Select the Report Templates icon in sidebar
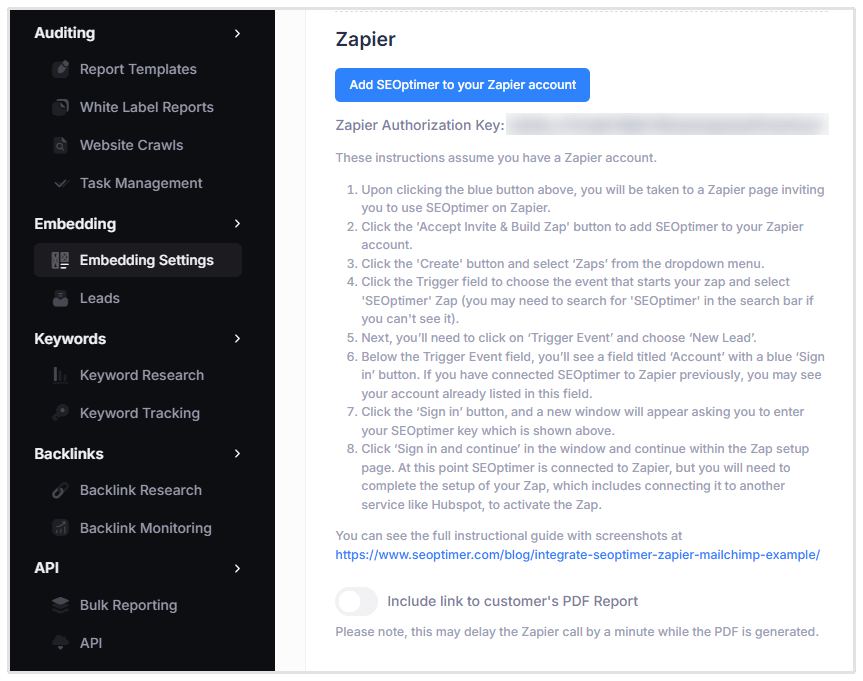The width and height of the screenshot is (863, 681). coord(61,69)
